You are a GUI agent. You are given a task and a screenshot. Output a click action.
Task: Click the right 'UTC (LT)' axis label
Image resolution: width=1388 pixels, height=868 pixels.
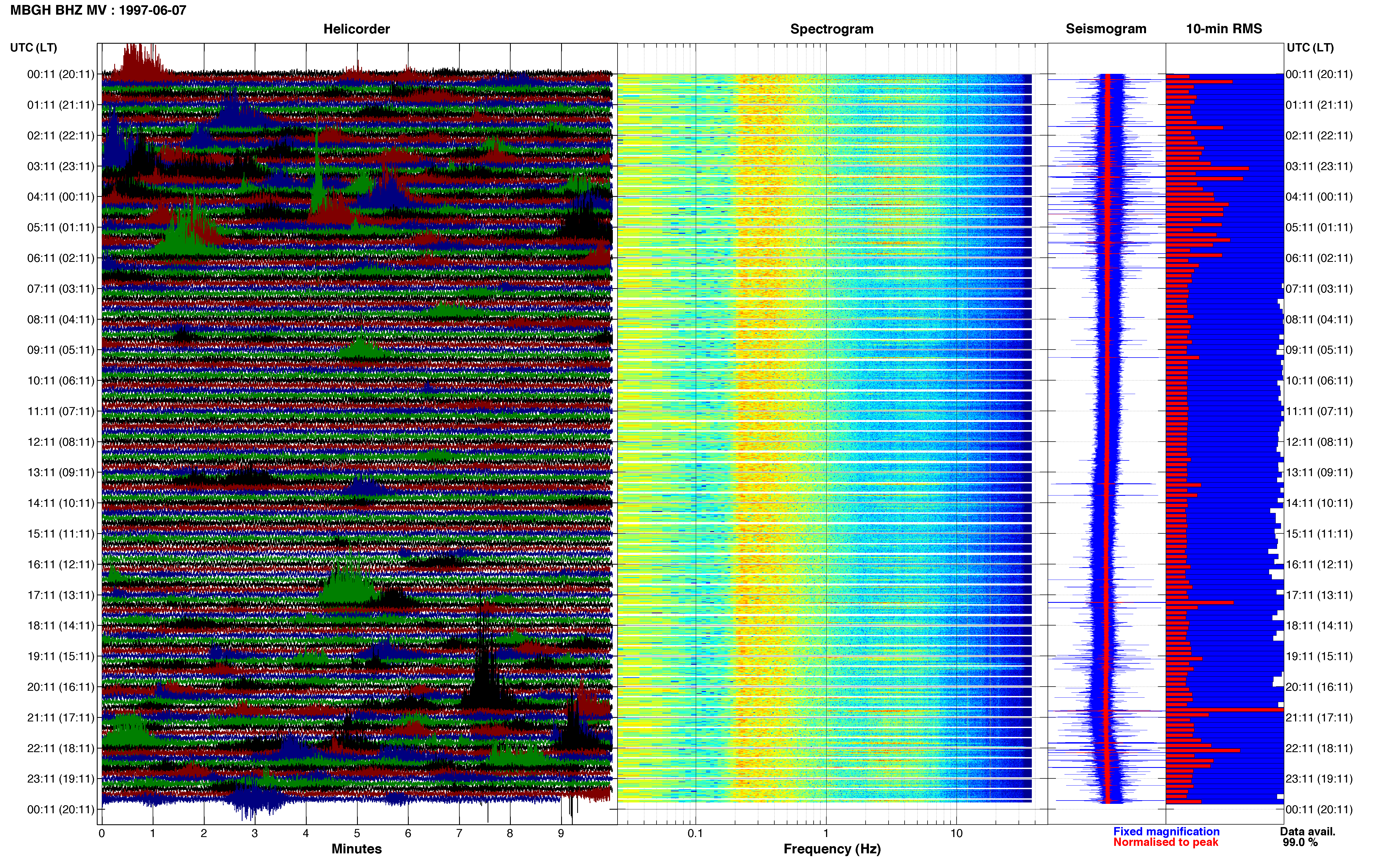(x=1310, y=48)
